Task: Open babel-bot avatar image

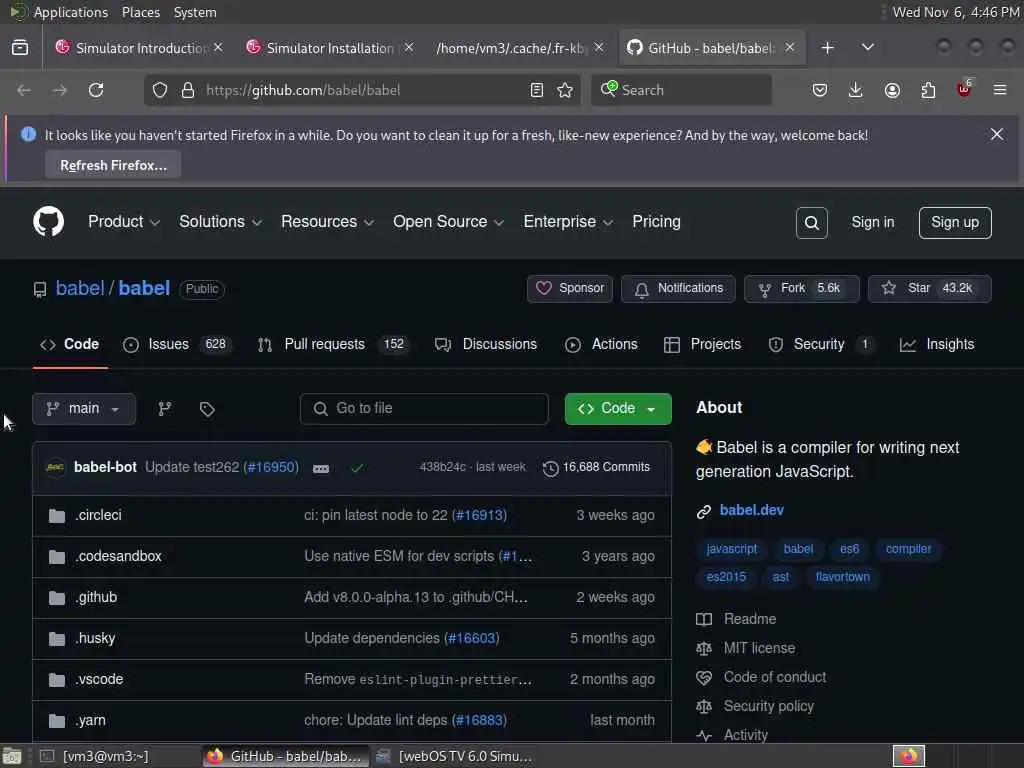Action: tap(56, 467)
